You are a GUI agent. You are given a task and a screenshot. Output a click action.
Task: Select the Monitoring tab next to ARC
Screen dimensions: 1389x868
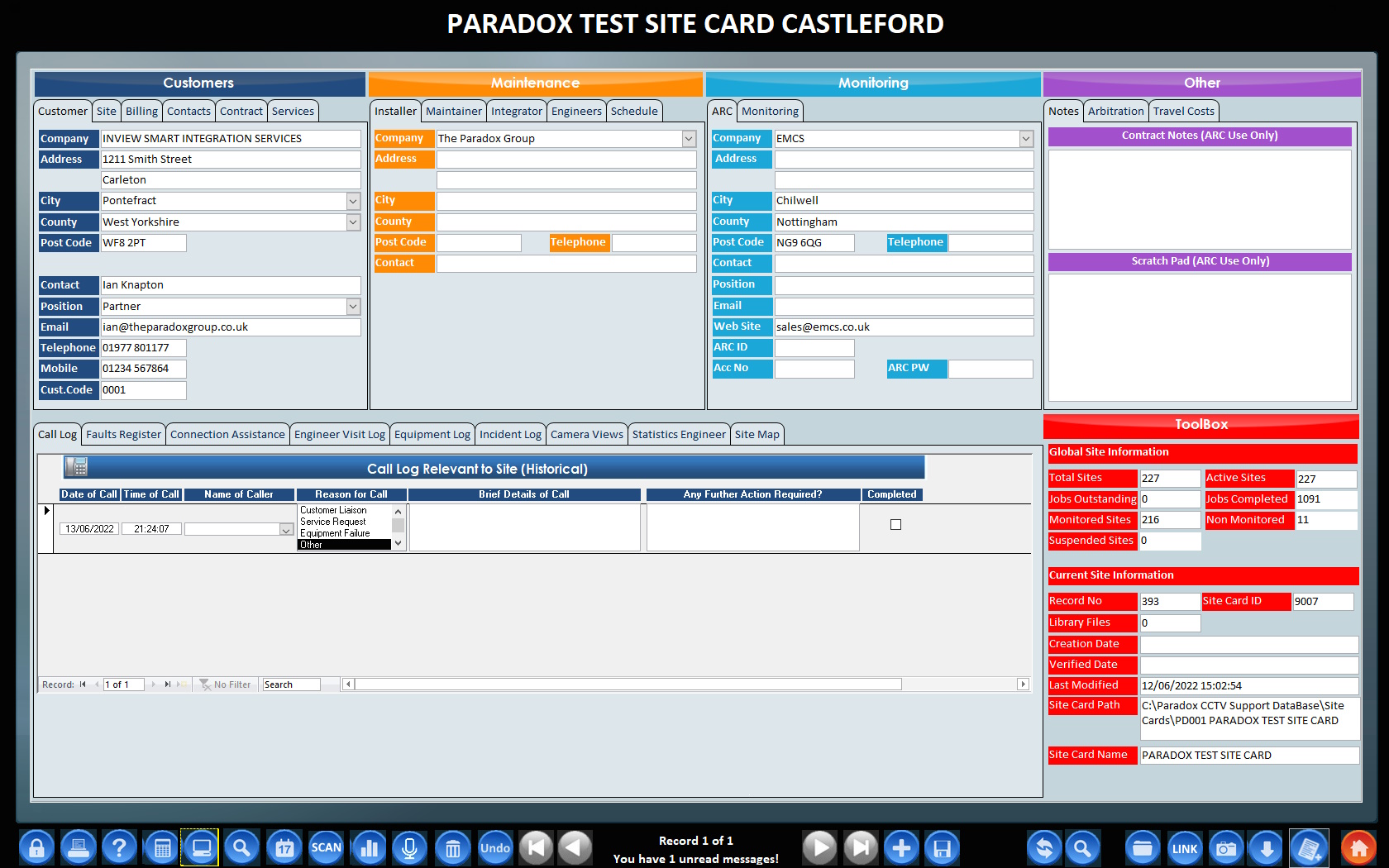pos(770,111)
